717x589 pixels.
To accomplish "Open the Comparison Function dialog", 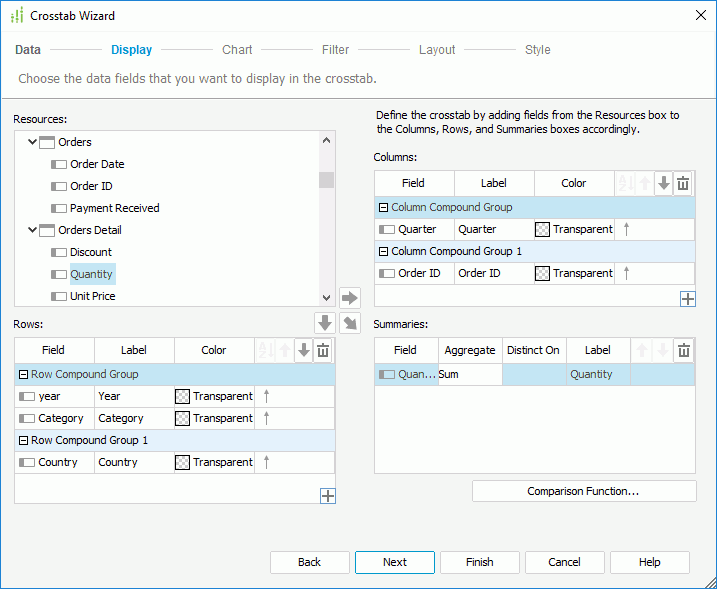I will pos(584,491).
